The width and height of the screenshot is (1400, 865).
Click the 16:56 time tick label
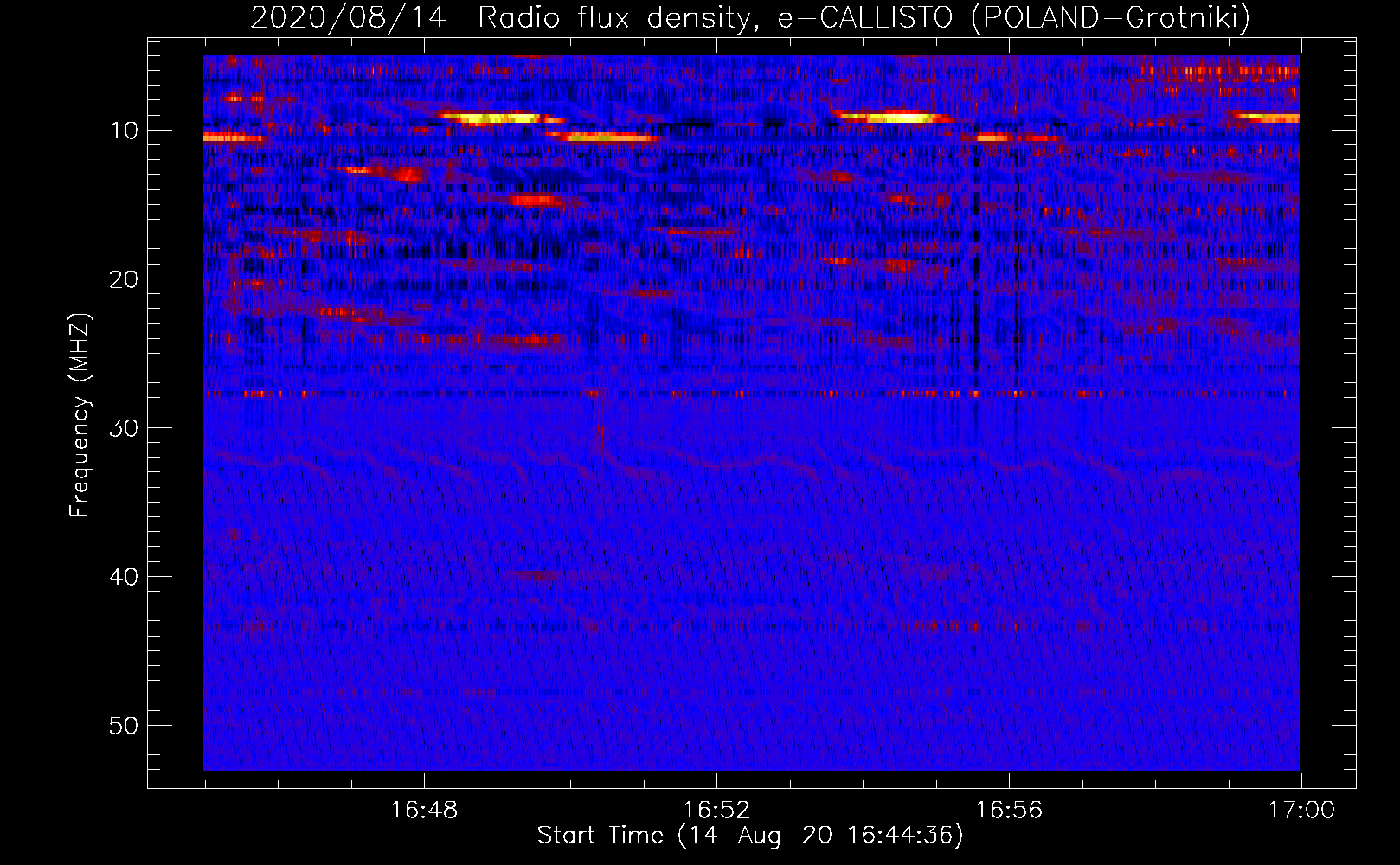pyautogui.click(x=1009, y=811)
